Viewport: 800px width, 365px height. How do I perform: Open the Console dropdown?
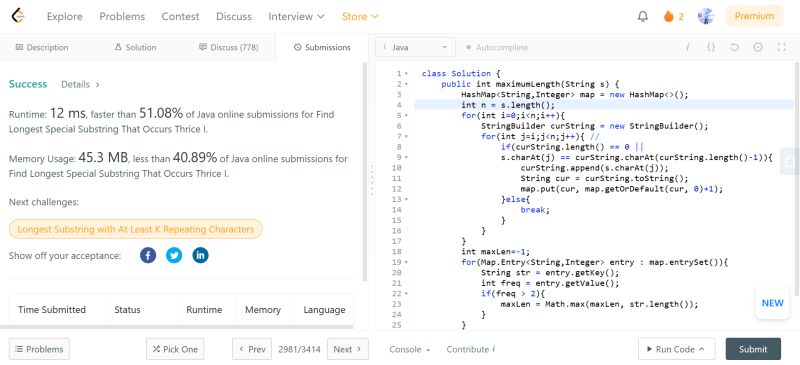coord(410,349)
